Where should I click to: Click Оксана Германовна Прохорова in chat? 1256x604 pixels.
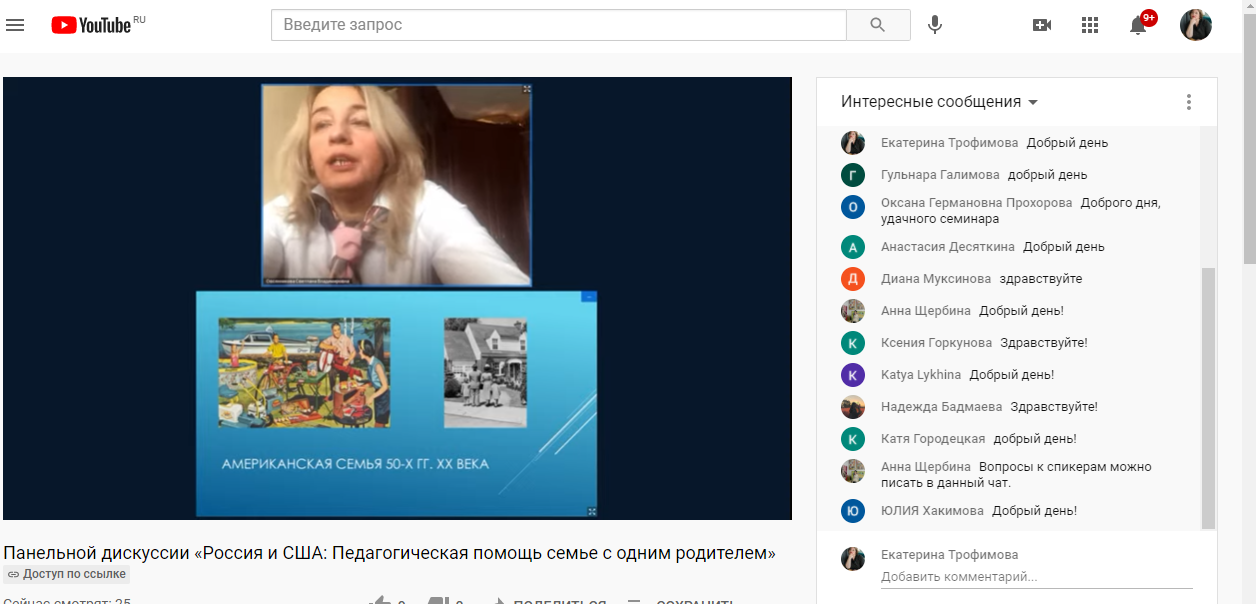tap(976, 203)
